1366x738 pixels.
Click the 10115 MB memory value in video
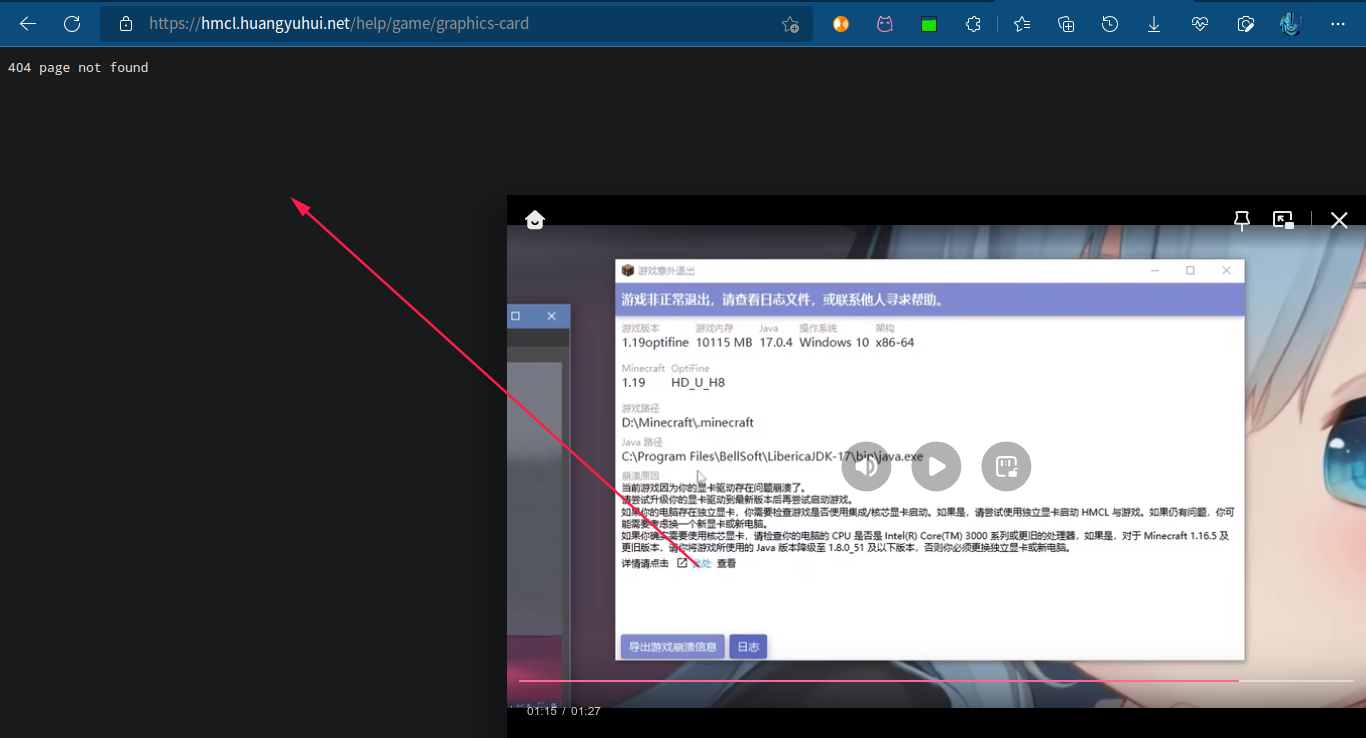[724, 342]
